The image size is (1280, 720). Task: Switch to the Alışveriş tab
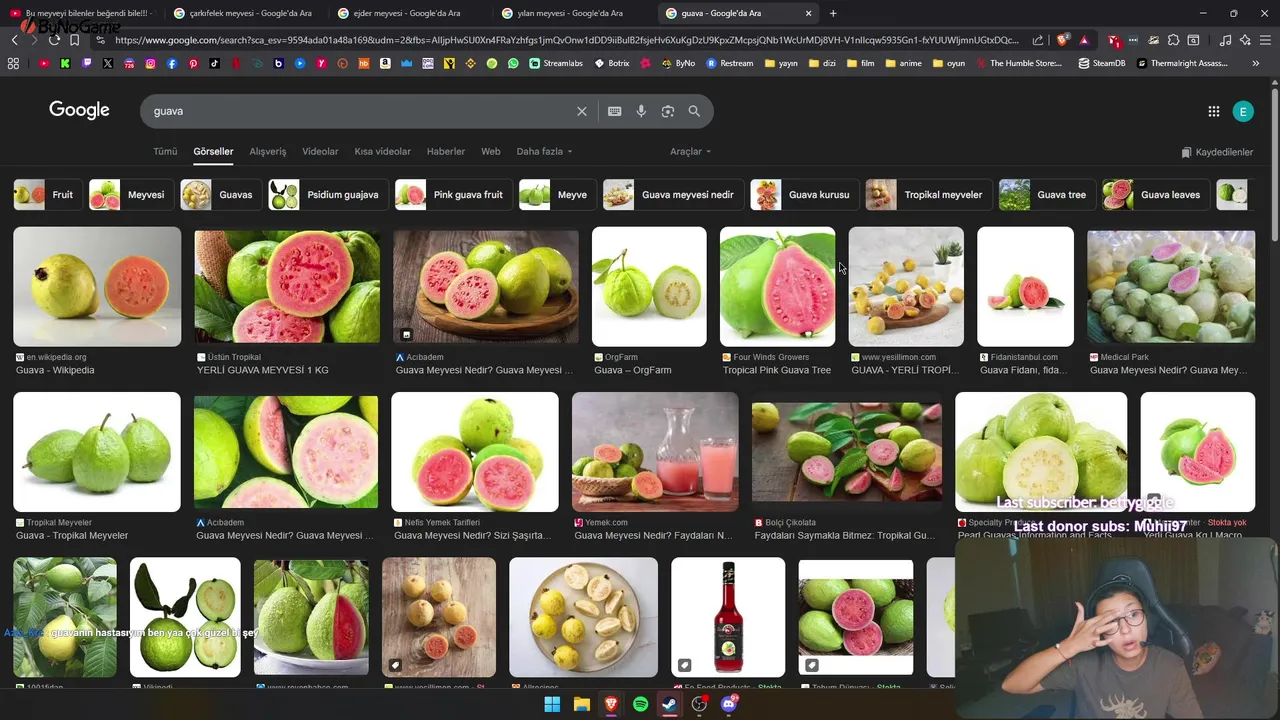click(268, 151)
